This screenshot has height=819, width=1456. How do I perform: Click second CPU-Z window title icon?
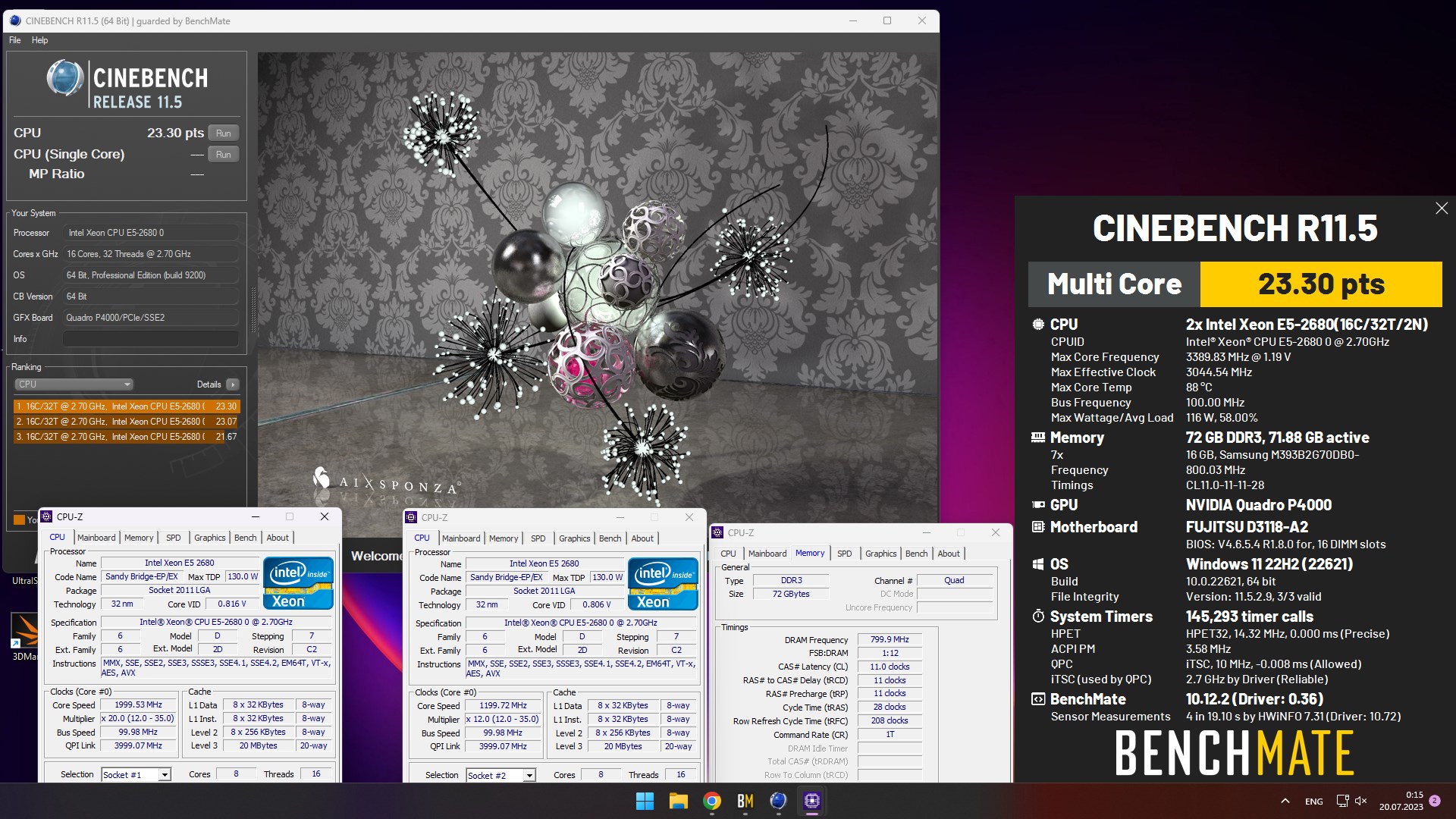coord(411,517)
